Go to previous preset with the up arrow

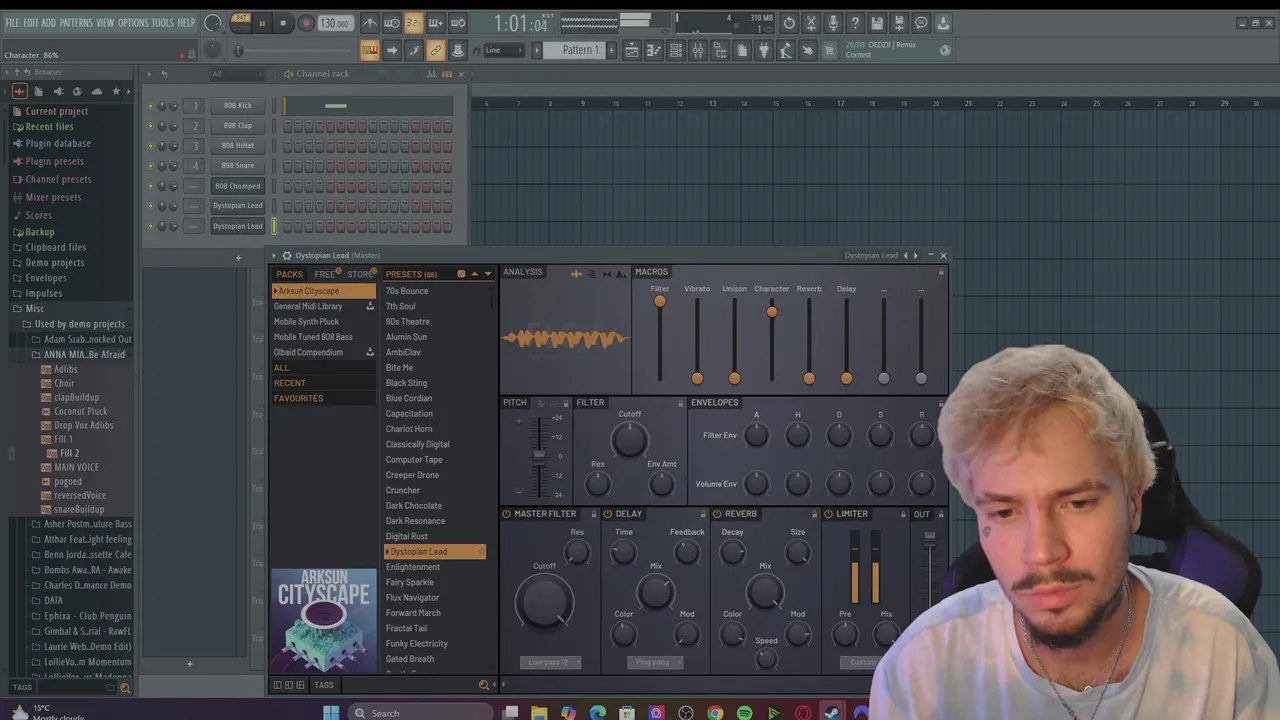click(x=475, y=274)
